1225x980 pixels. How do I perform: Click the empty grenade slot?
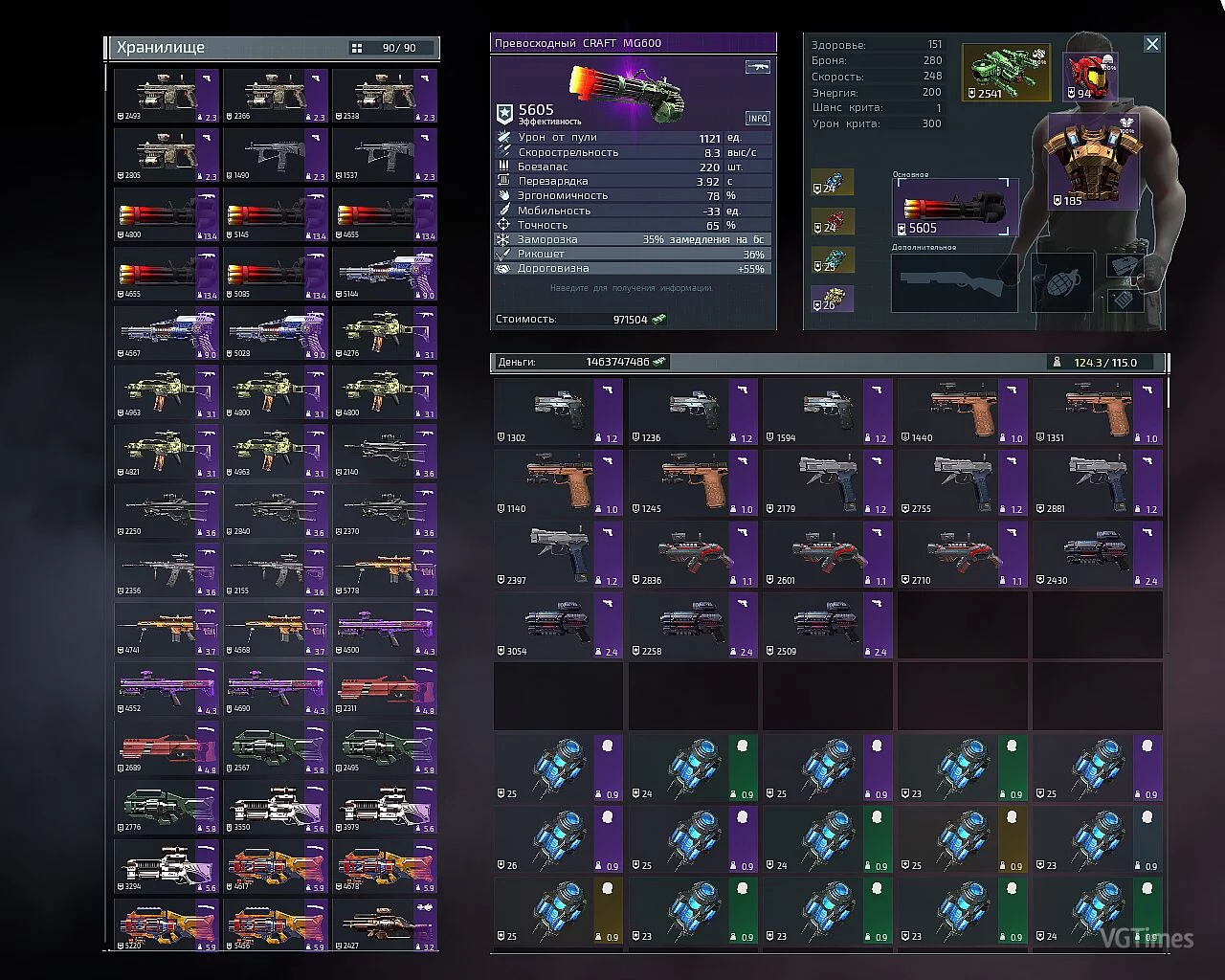pos(1062,283)
